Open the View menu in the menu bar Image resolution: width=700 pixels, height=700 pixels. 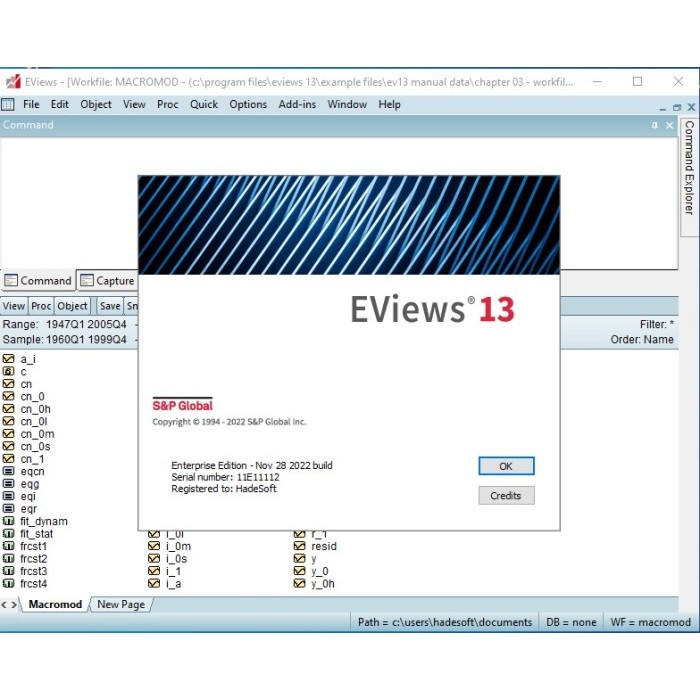click(134, 104)
